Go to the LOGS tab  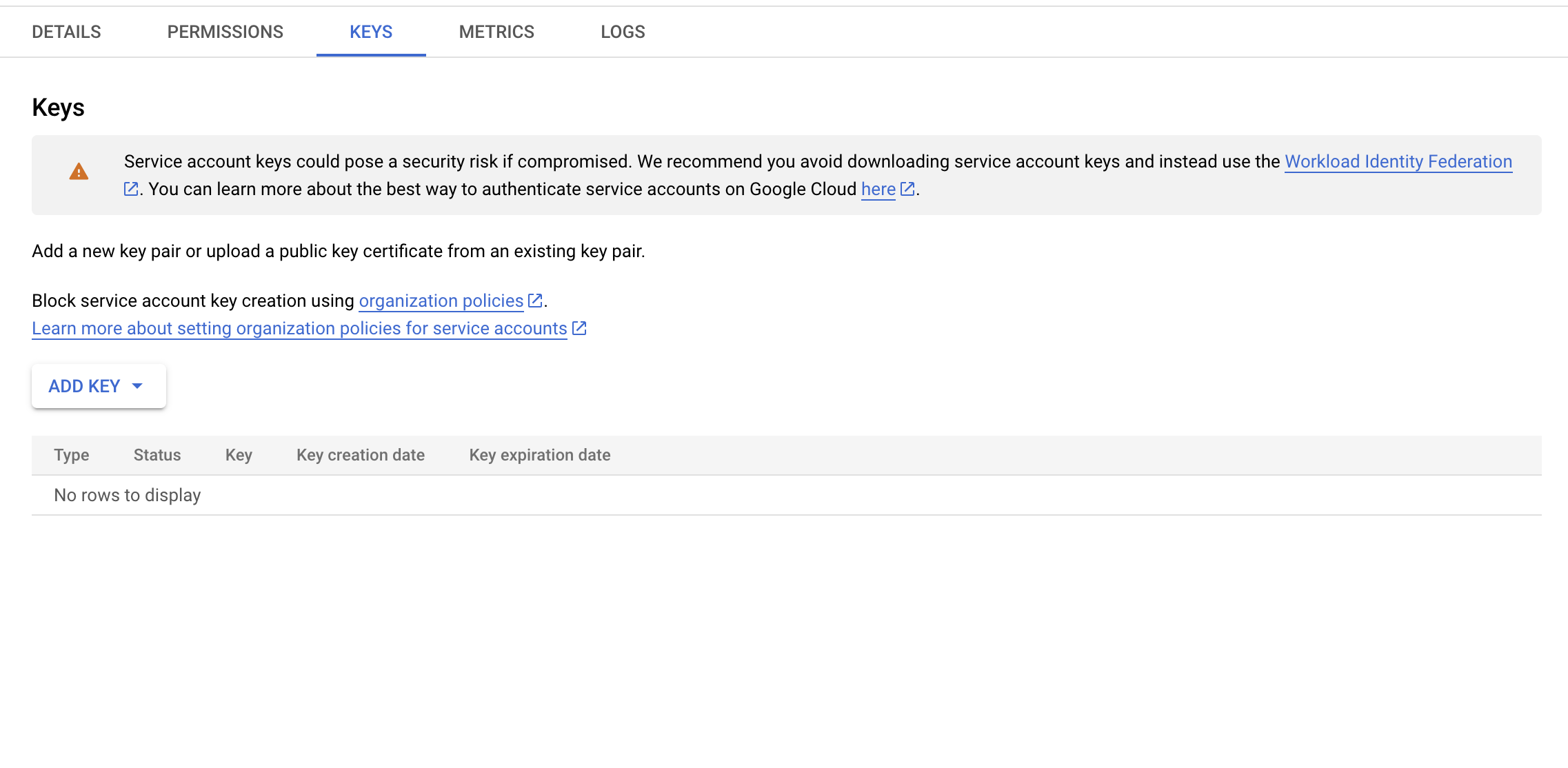point(623,32)
